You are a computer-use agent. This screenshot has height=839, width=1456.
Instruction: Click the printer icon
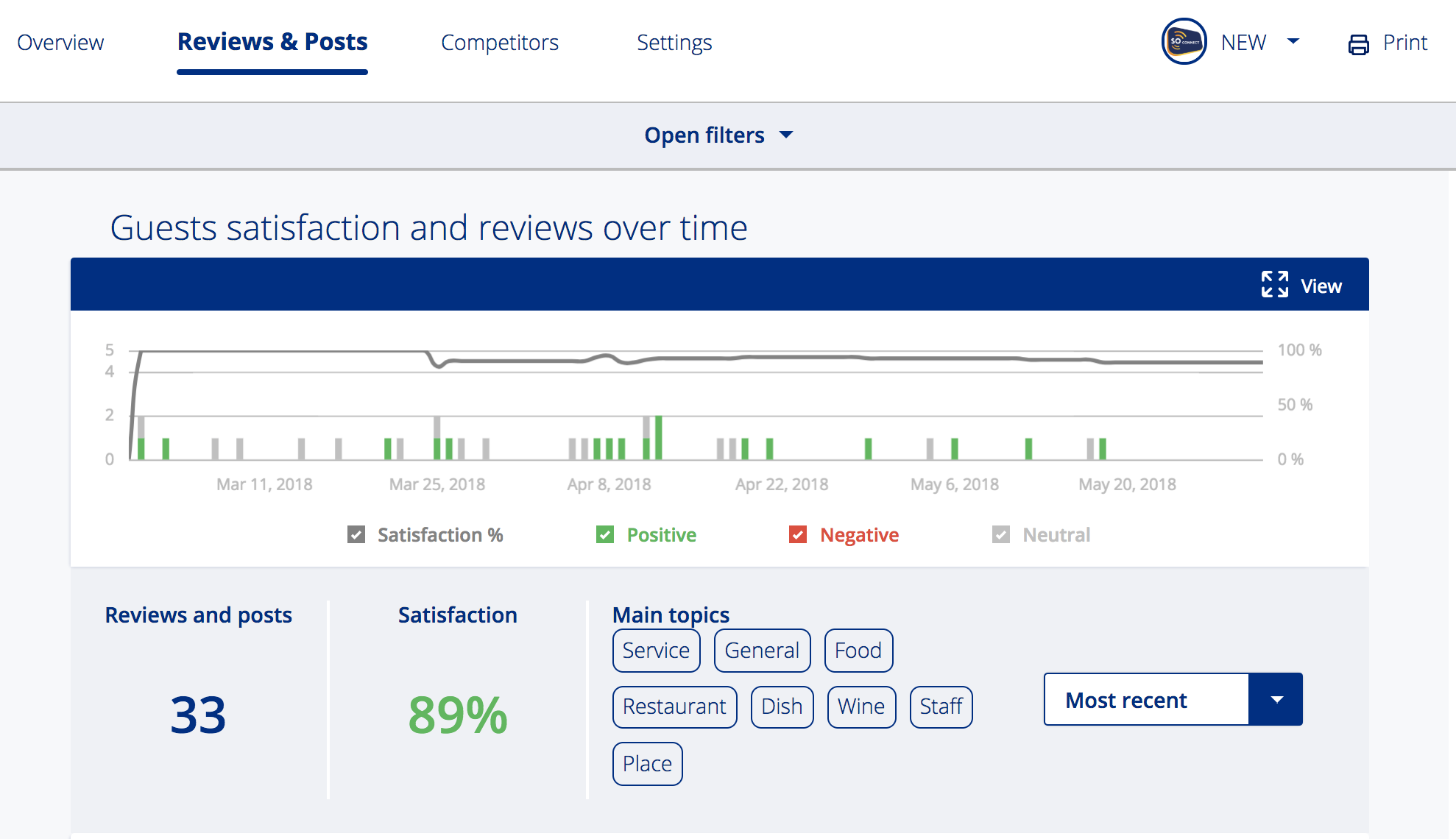coord(1358,45)
